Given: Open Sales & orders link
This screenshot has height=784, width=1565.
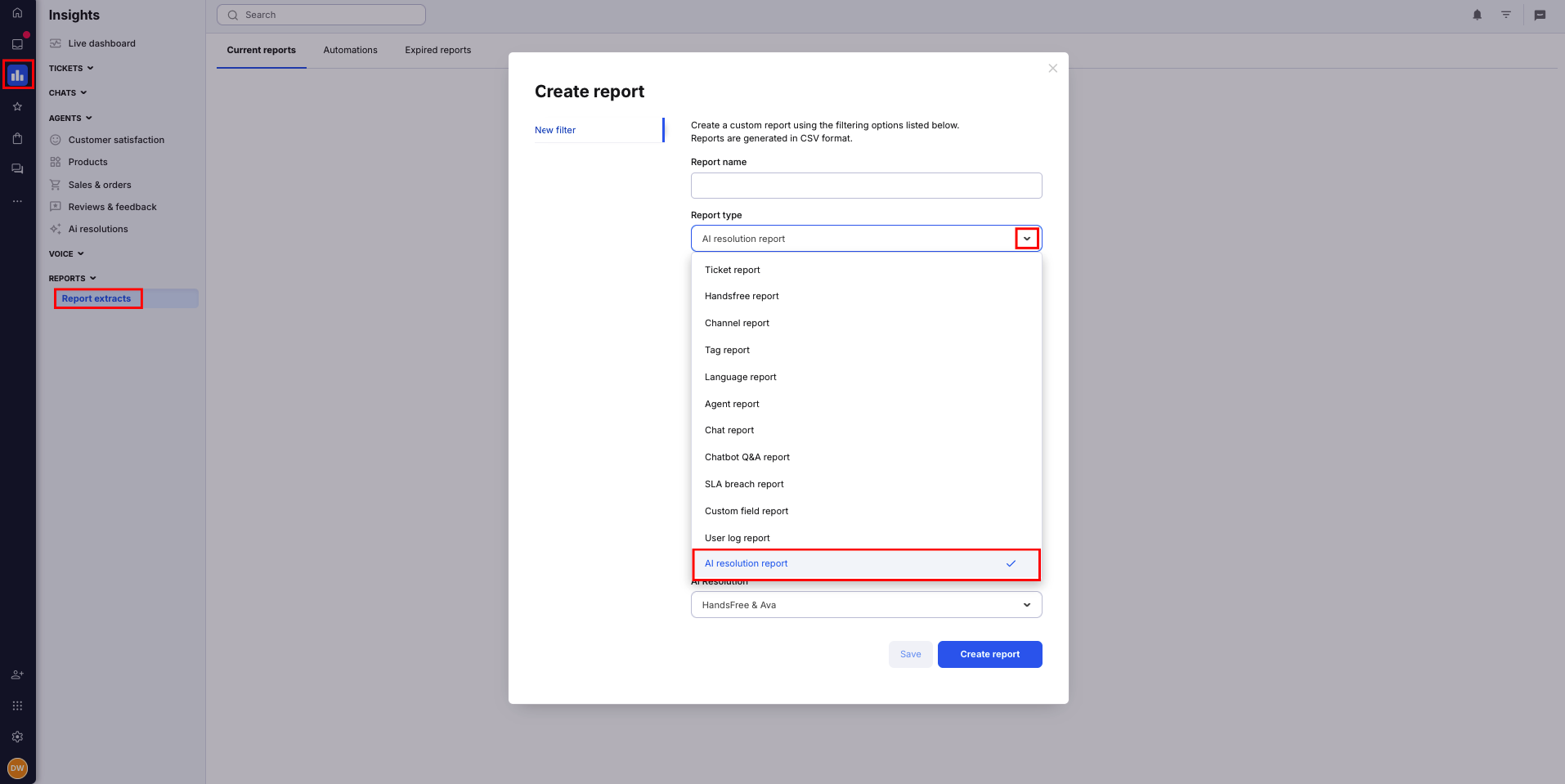Looking at the screenshot, I should 100,185.
